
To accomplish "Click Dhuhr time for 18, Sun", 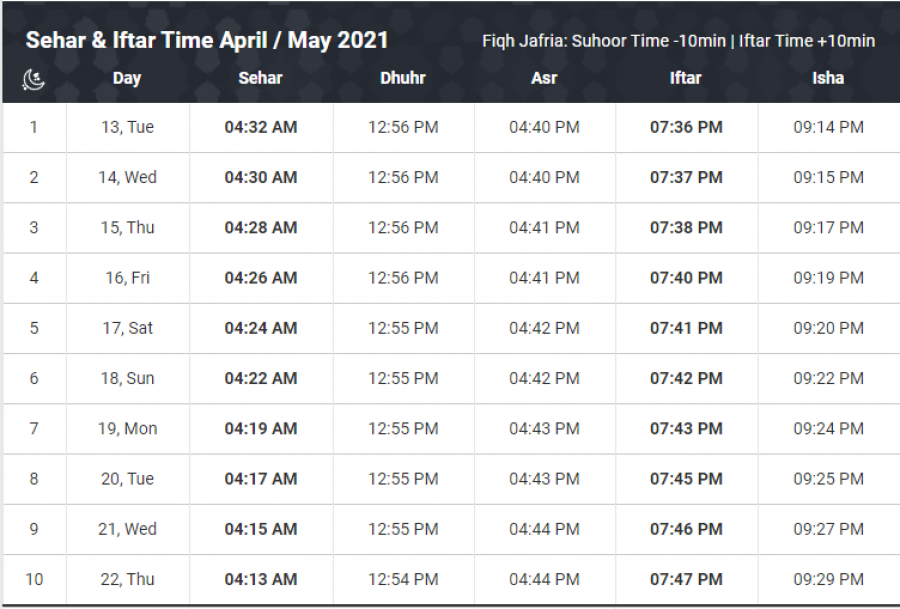I will pos(403,378).
